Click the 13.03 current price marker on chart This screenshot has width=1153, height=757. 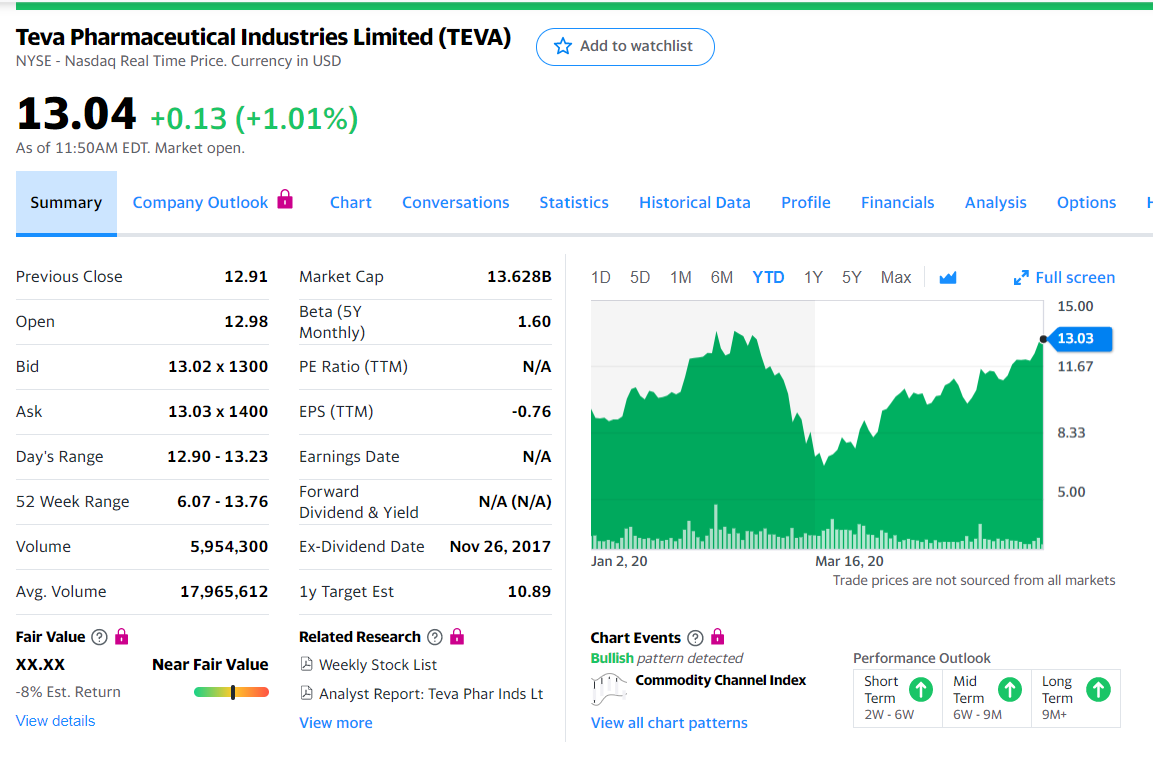[1079, 338]
